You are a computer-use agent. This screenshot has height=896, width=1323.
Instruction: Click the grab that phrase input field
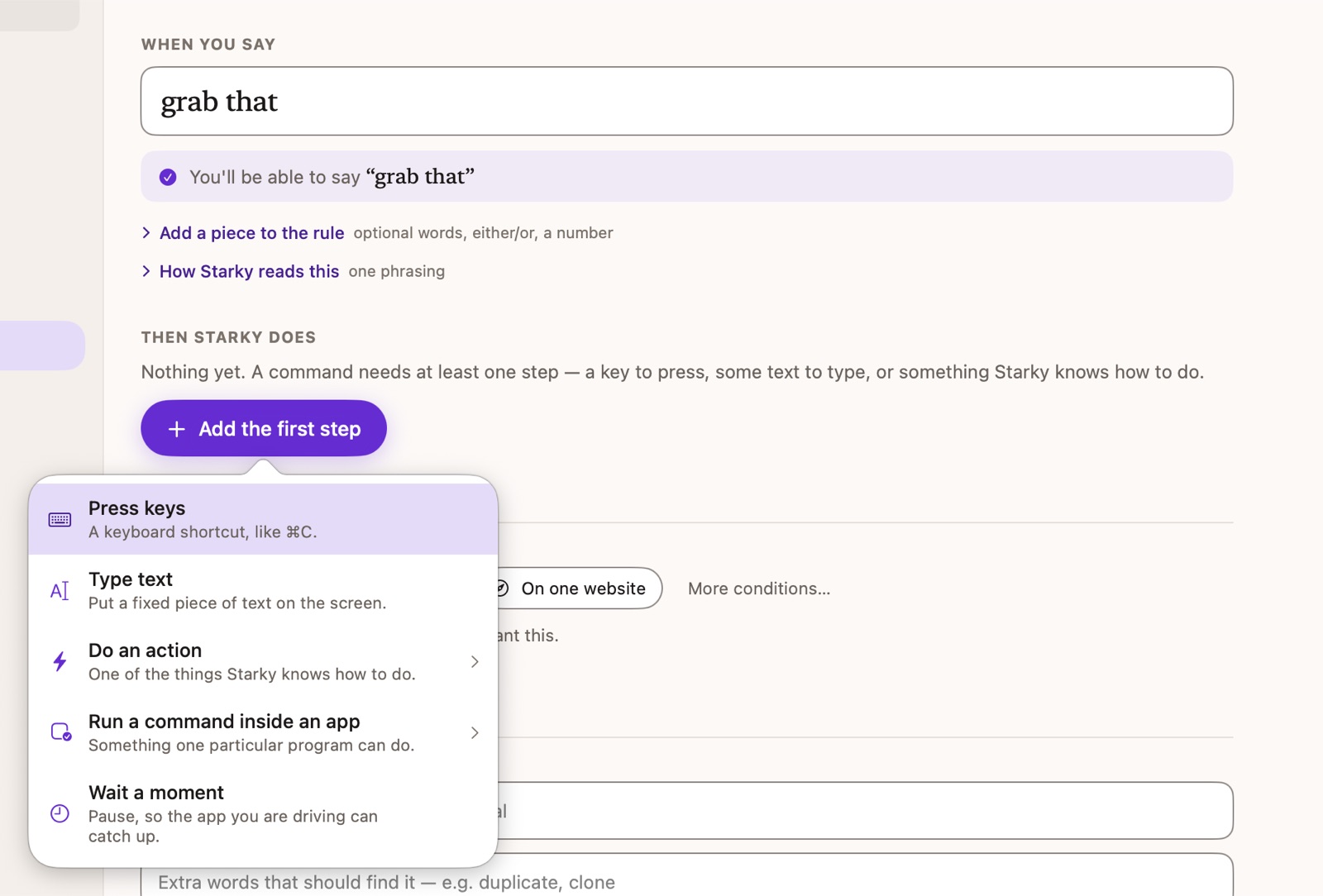[x=686, y=101]
